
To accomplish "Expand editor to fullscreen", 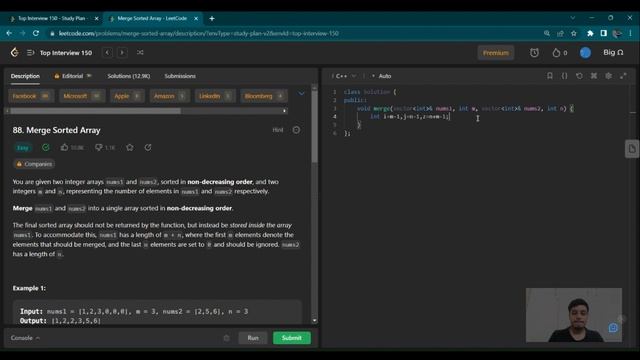I will coord(623,76).
